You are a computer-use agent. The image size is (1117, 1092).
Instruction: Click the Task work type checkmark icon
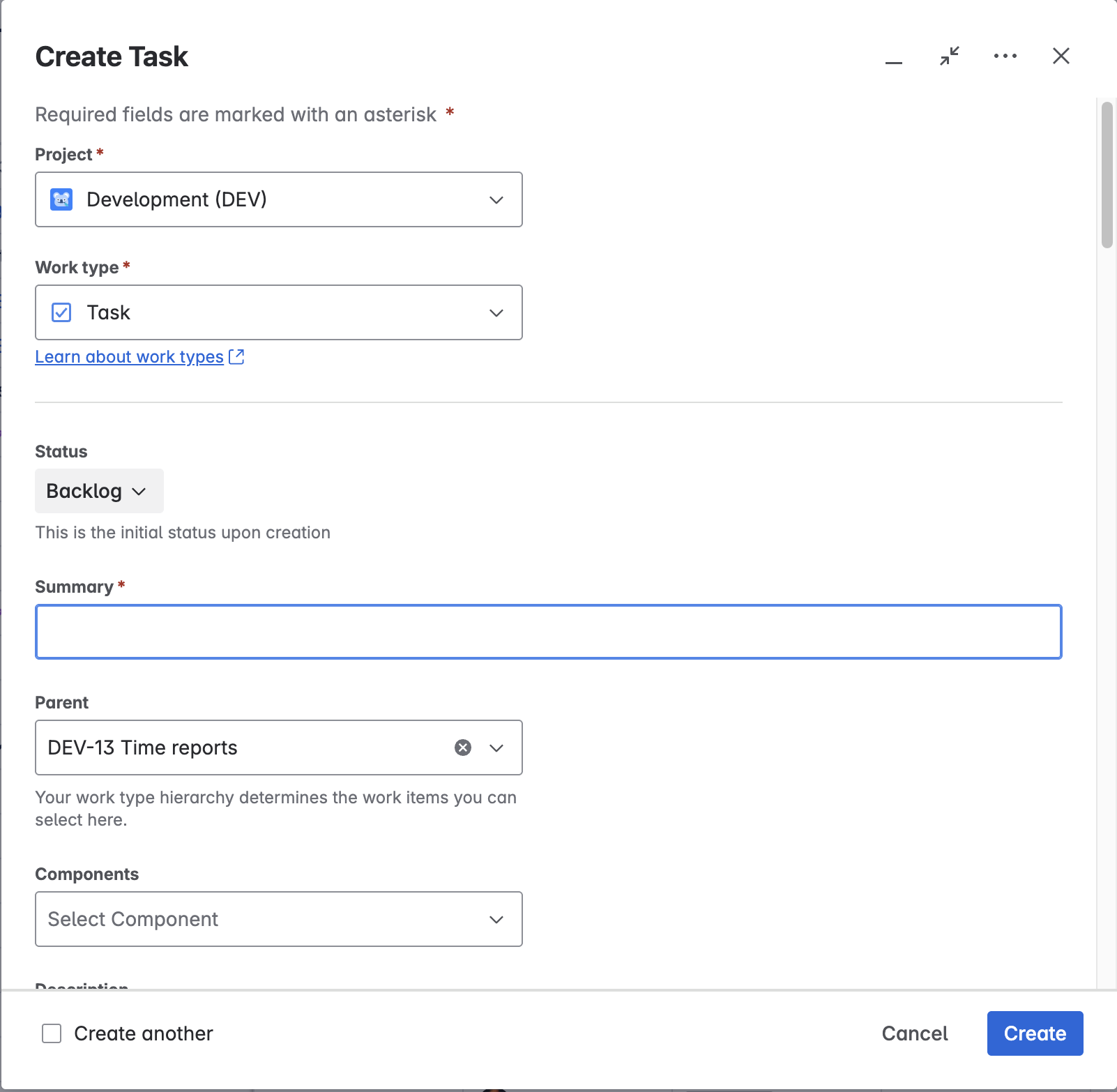pos(61,312)
